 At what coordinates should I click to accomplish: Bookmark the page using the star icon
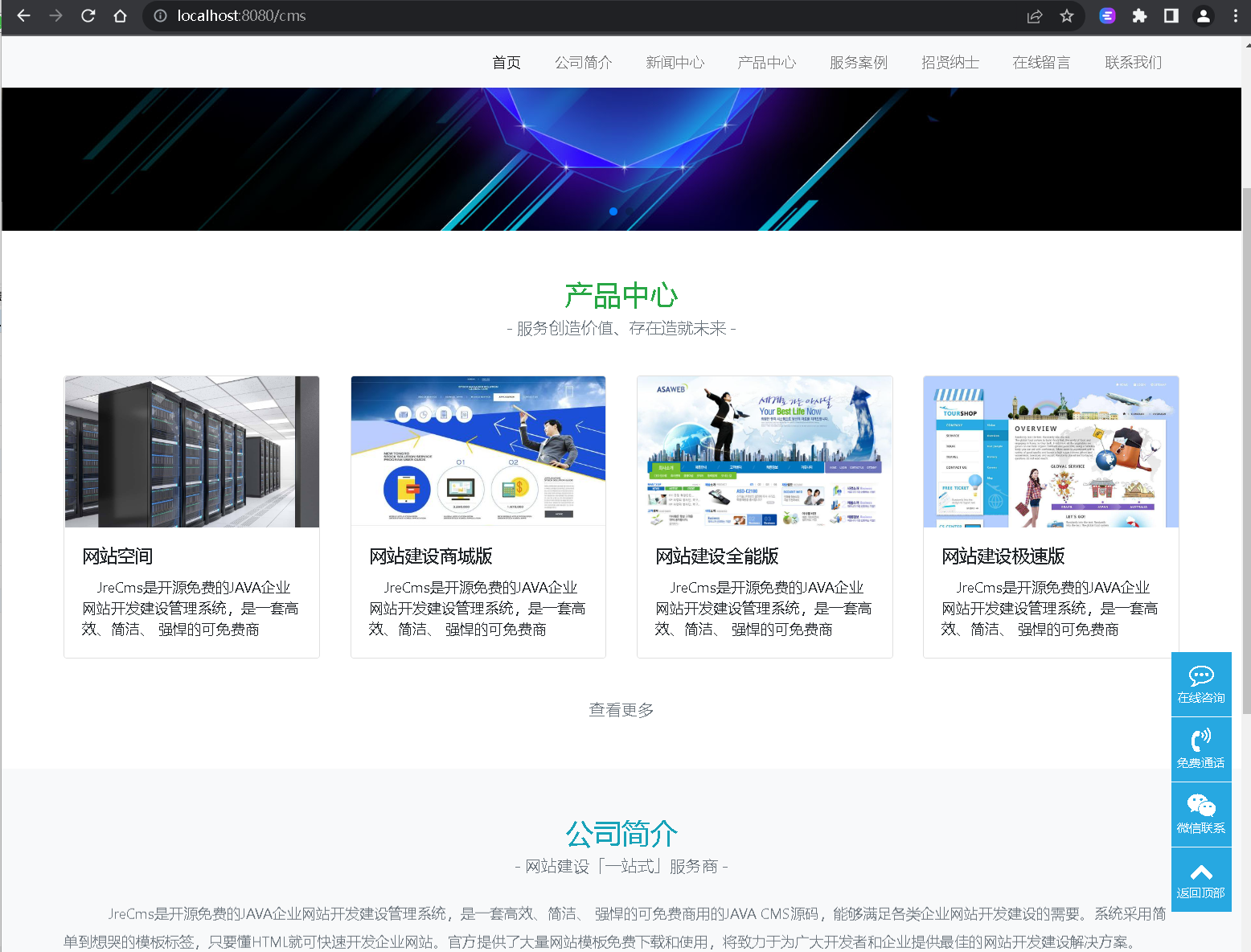click(x=1067, y=15)
